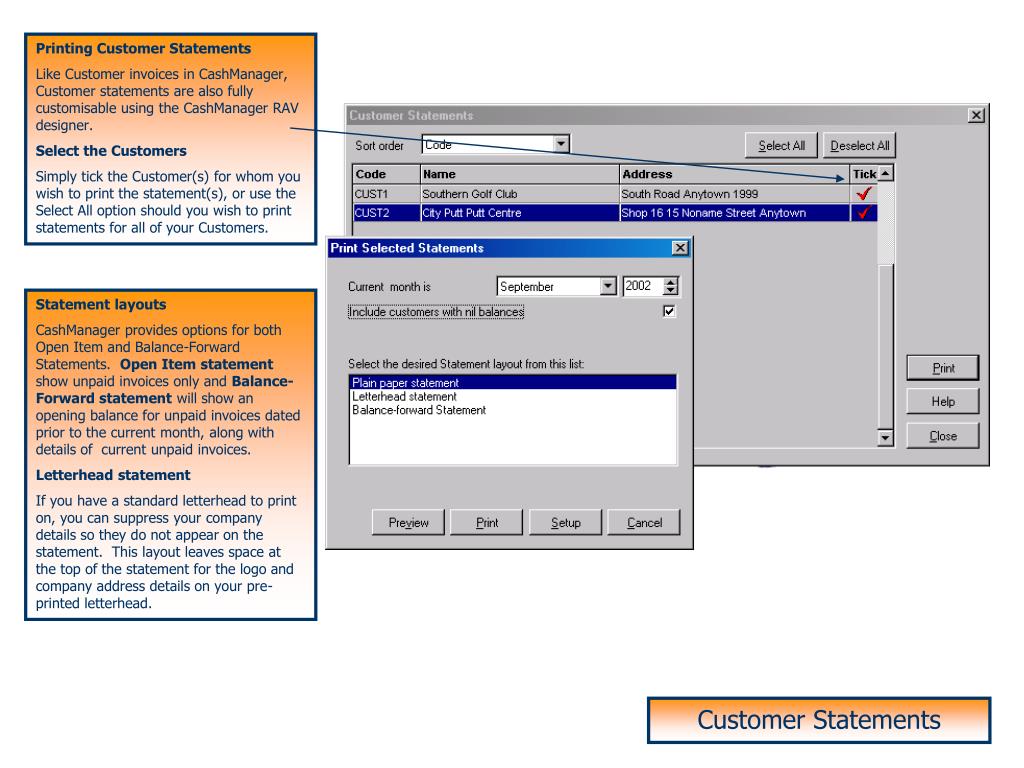Select Letterhead statement layout
Screen dimensions: 1024x768
coord(513,396)
